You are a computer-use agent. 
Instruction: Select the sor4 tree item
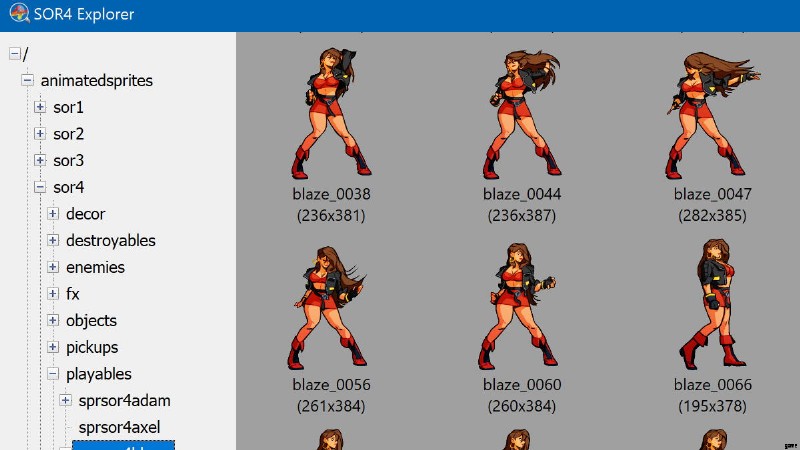68,187
